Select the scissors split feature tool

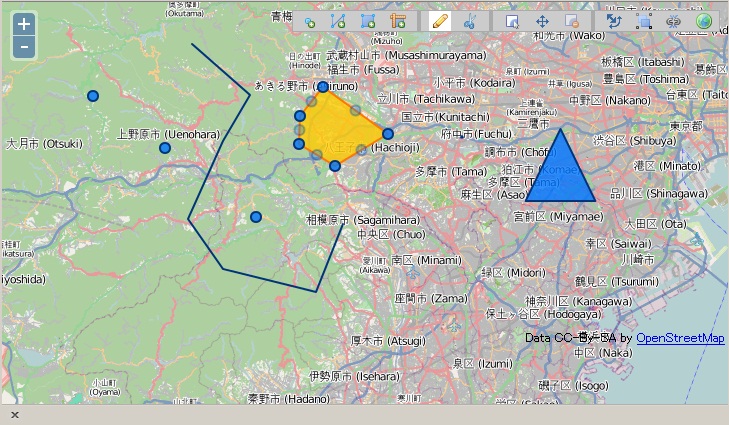[x=468, y=21]
